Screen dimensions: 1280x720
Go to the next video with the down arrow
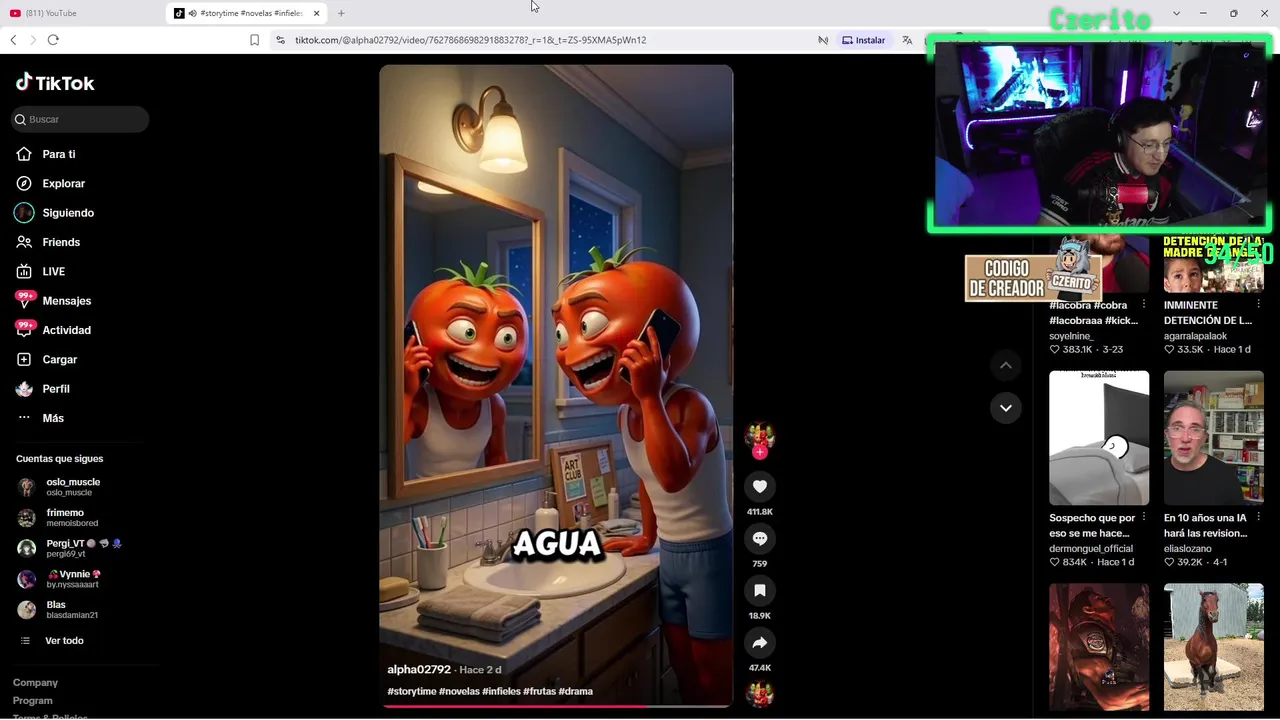1006,407
